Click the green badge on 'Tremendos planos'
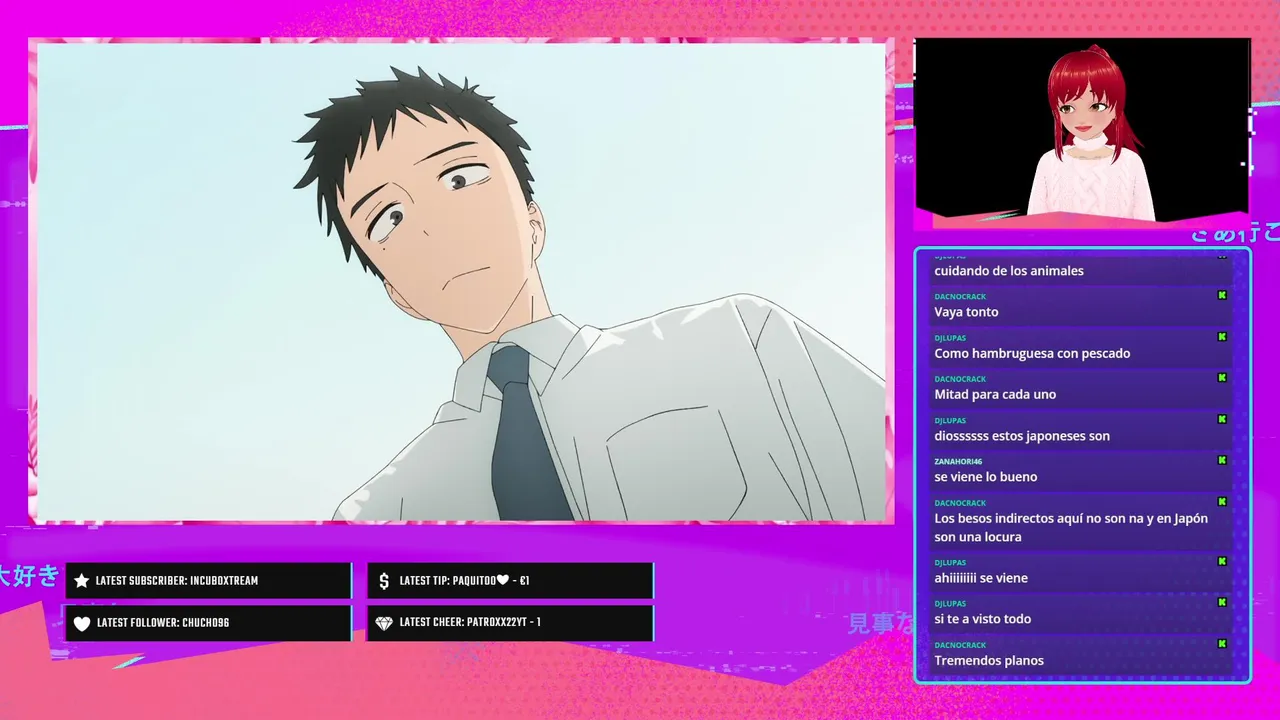The width and height of the screenshot is (1280, 720). point(1222,644)
